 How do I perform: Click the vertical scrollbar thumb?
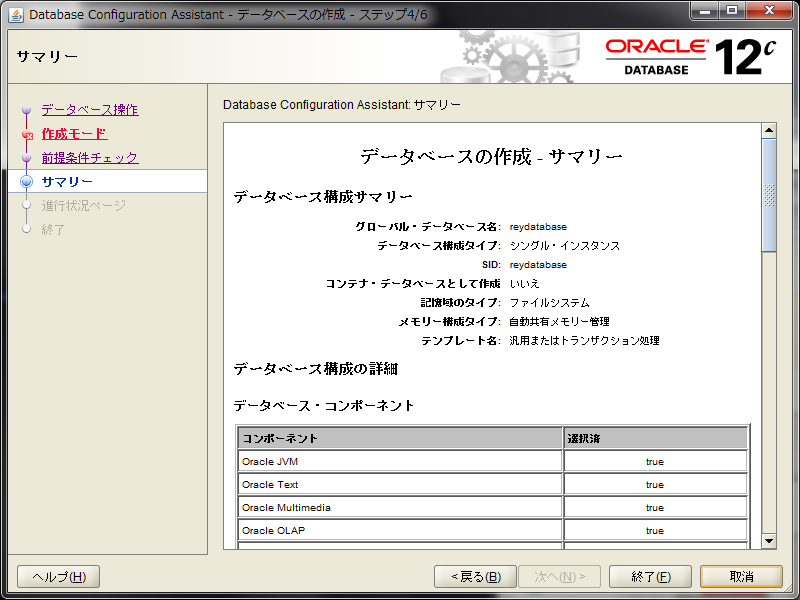tap(769, 195)
